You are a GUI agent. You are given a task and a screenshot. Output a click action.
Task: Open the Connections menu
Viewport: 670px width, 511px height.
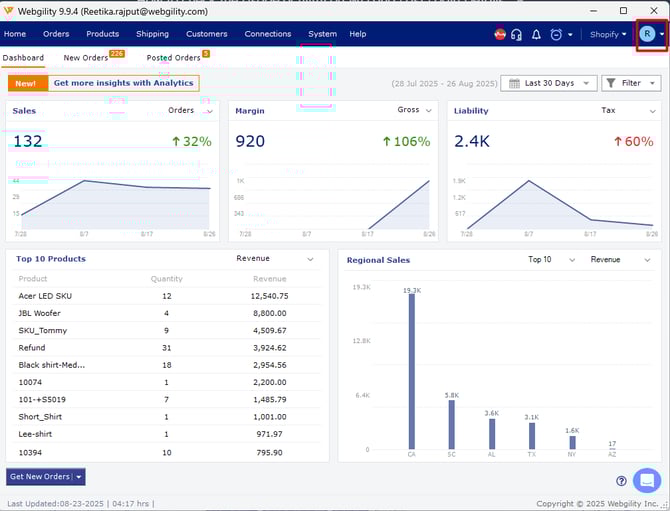268,34
